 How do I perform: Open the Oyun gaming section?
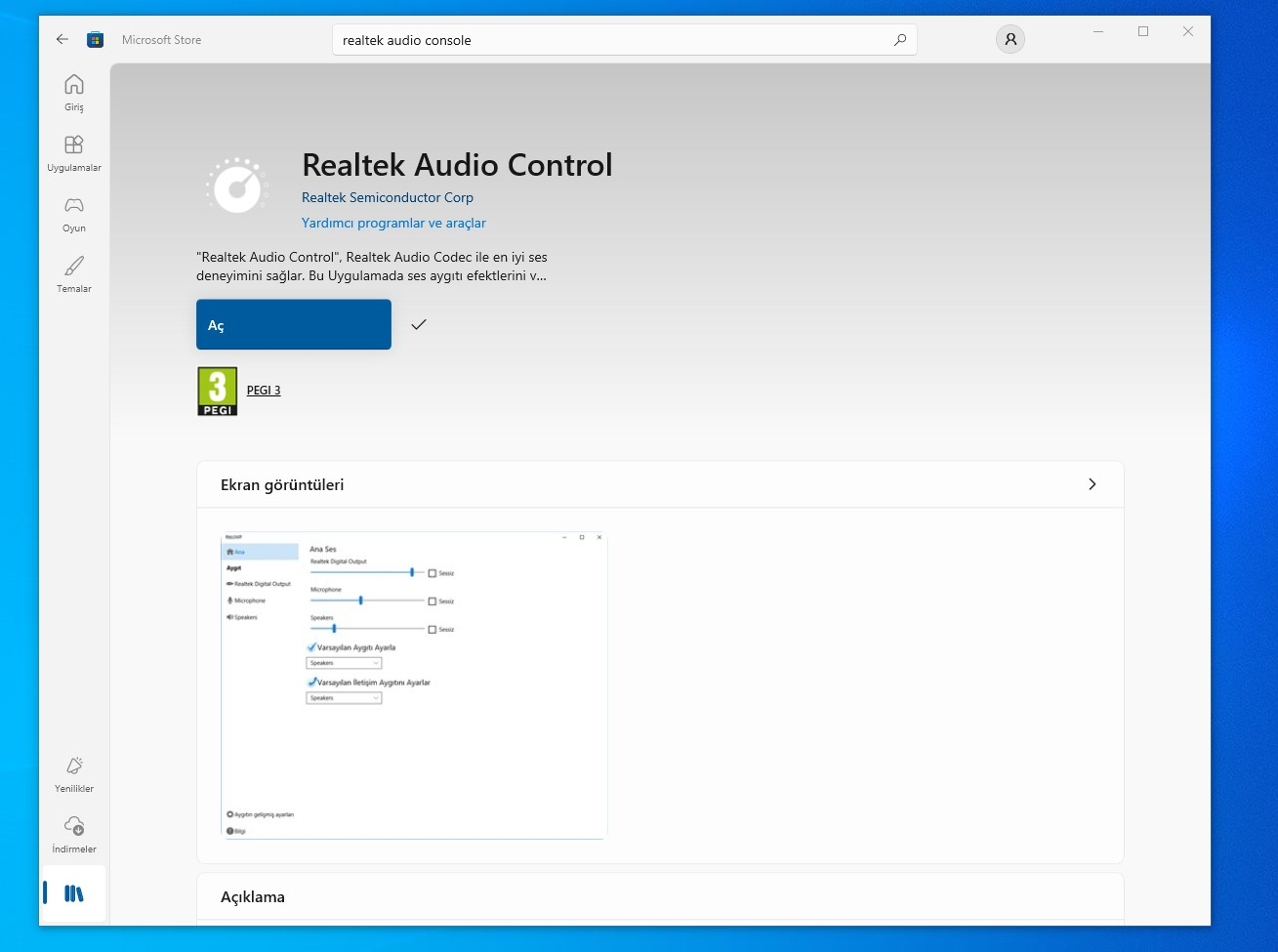point(74,214)
